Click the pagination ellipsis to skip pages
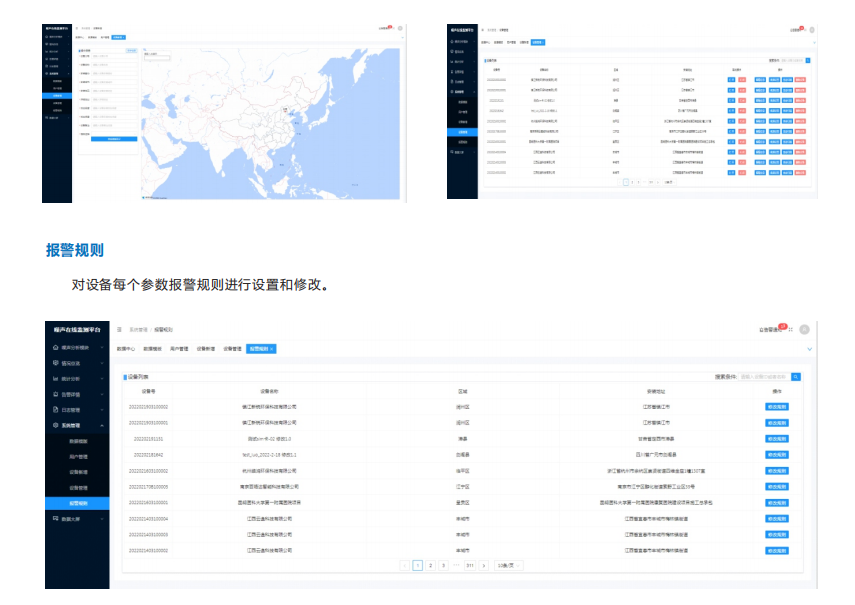 (456, 565)
